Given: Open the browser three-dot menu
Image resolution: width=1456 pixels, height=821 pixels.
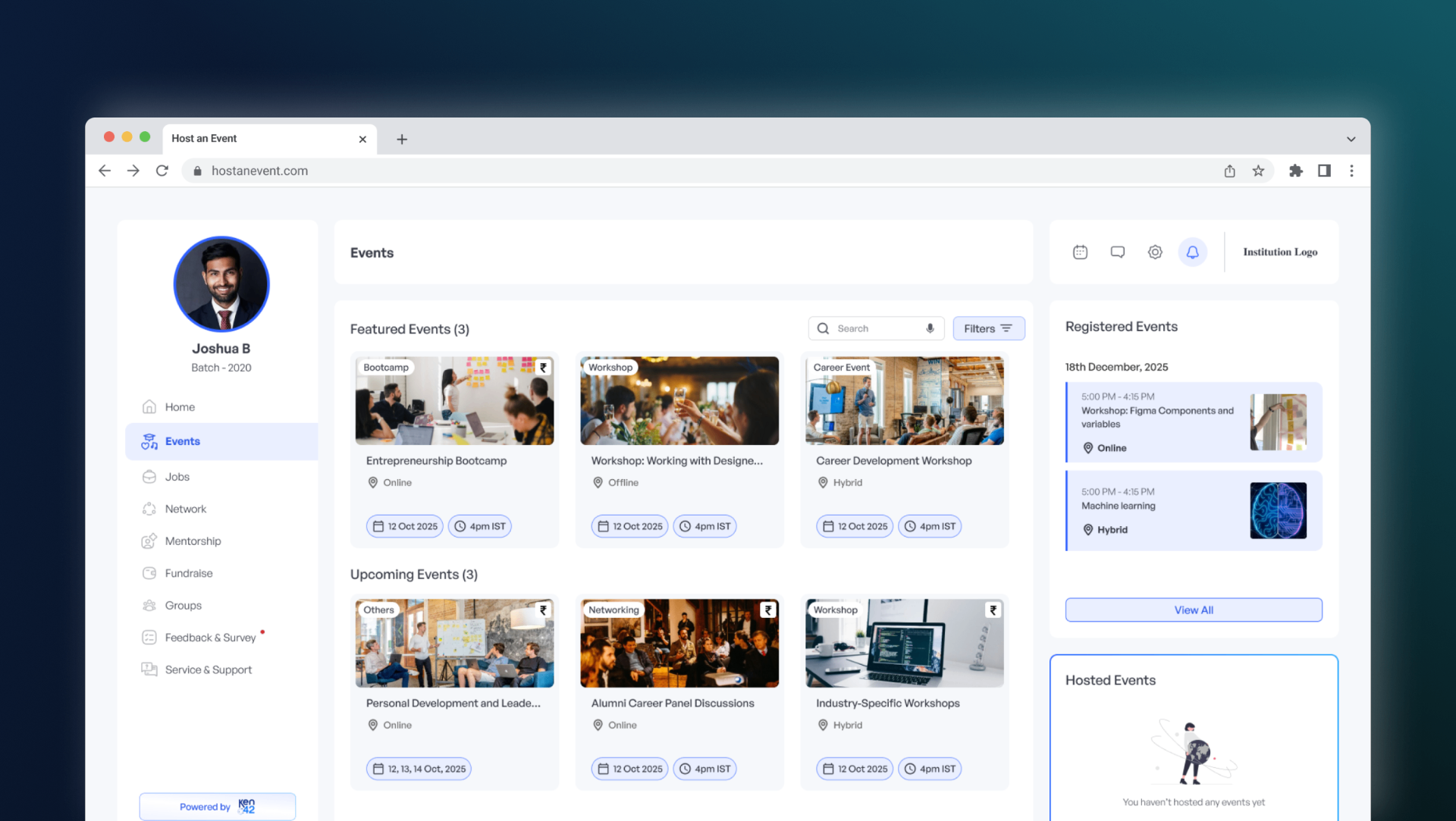Looking at the screenshot, I should [x=1351, y=171].
